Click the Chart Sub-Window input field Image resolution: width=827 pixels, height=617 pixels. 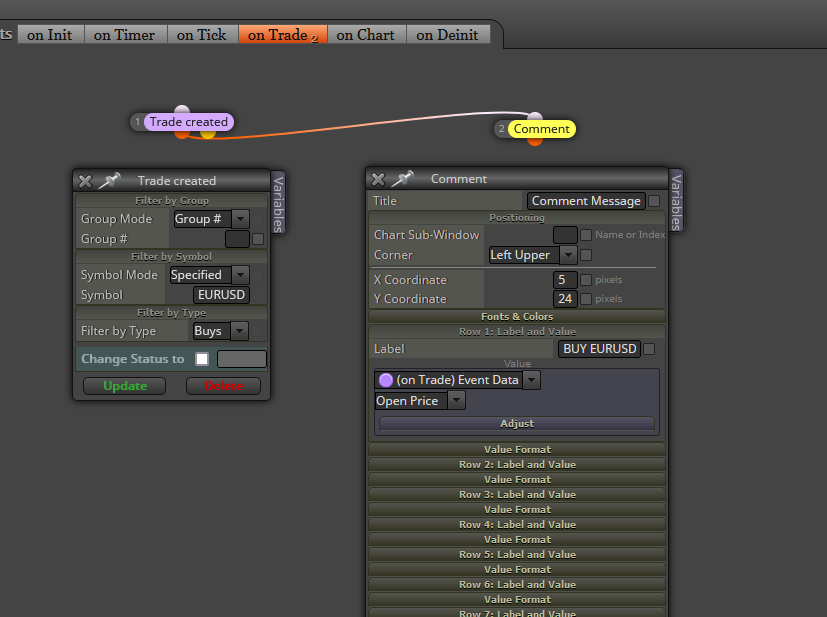565,235
